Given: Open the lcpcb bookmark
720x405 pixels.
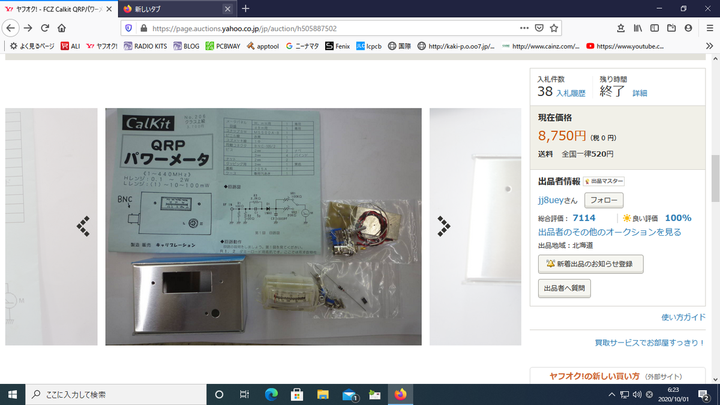Looking at the screenshot, I should click(369, 46).
